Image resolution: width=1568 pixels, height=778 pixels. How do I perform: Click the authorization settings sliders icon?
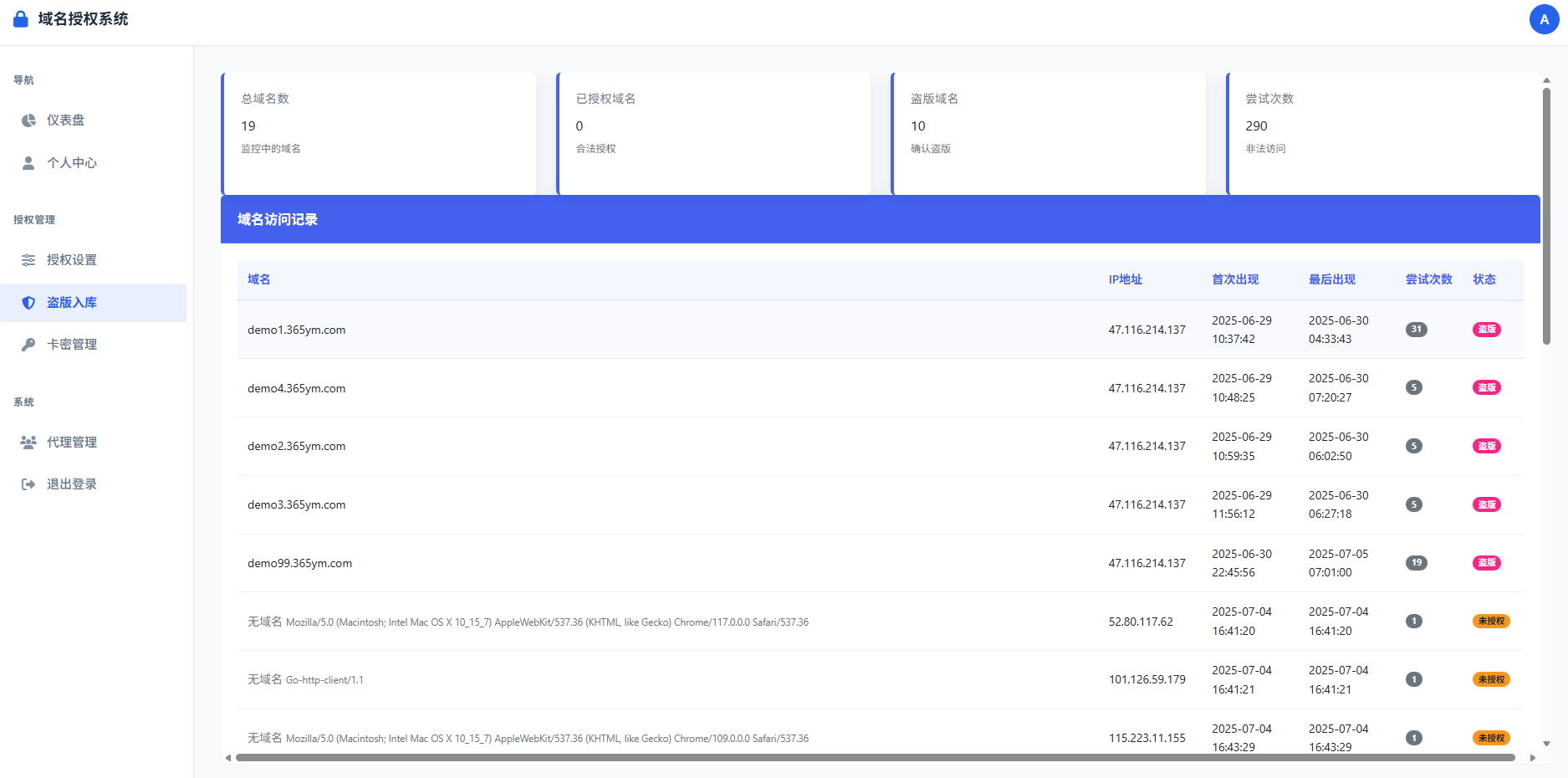pyautogui.click(x=28, y=260)
